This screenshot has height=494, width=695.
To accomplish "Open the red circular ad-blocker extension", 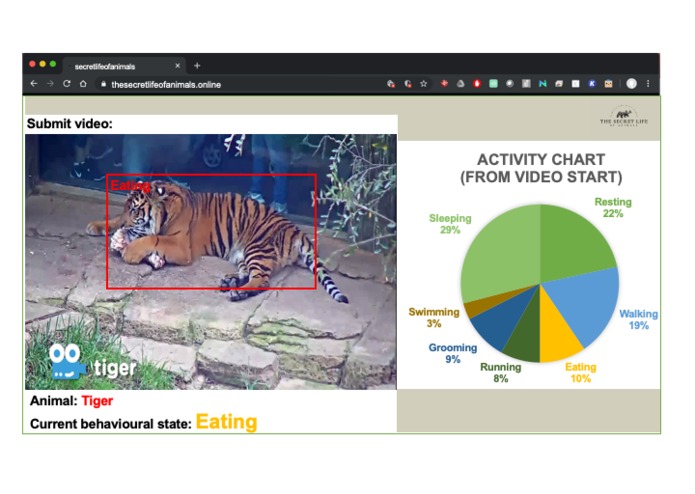I will pyautogui.click(x=477, y=83).
